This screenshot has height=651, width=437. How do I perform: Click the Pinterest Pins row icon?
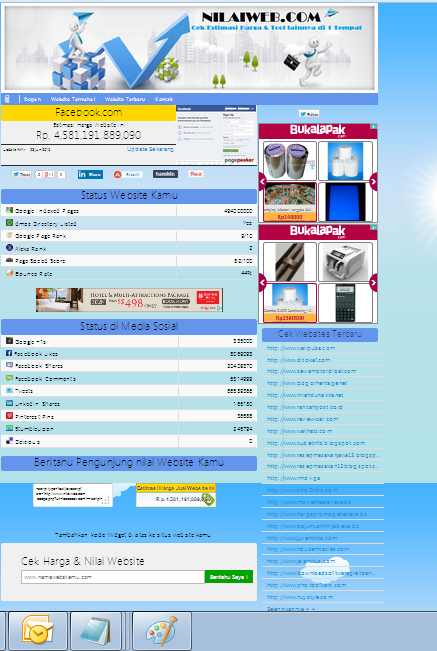(9, 416)
